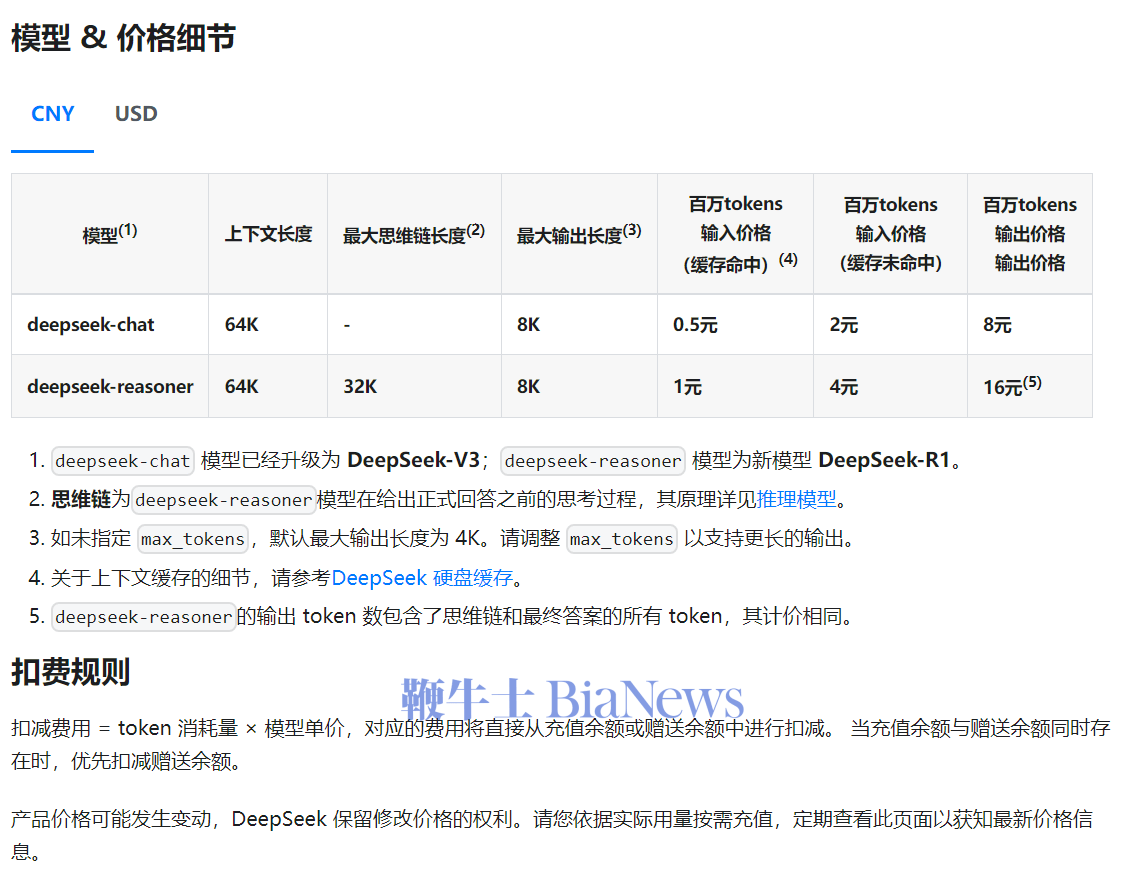The height and width of the screenshot is (875, 1145).
Task: Click 64K in the deepseek-chat row
Action: click(268, 325)
